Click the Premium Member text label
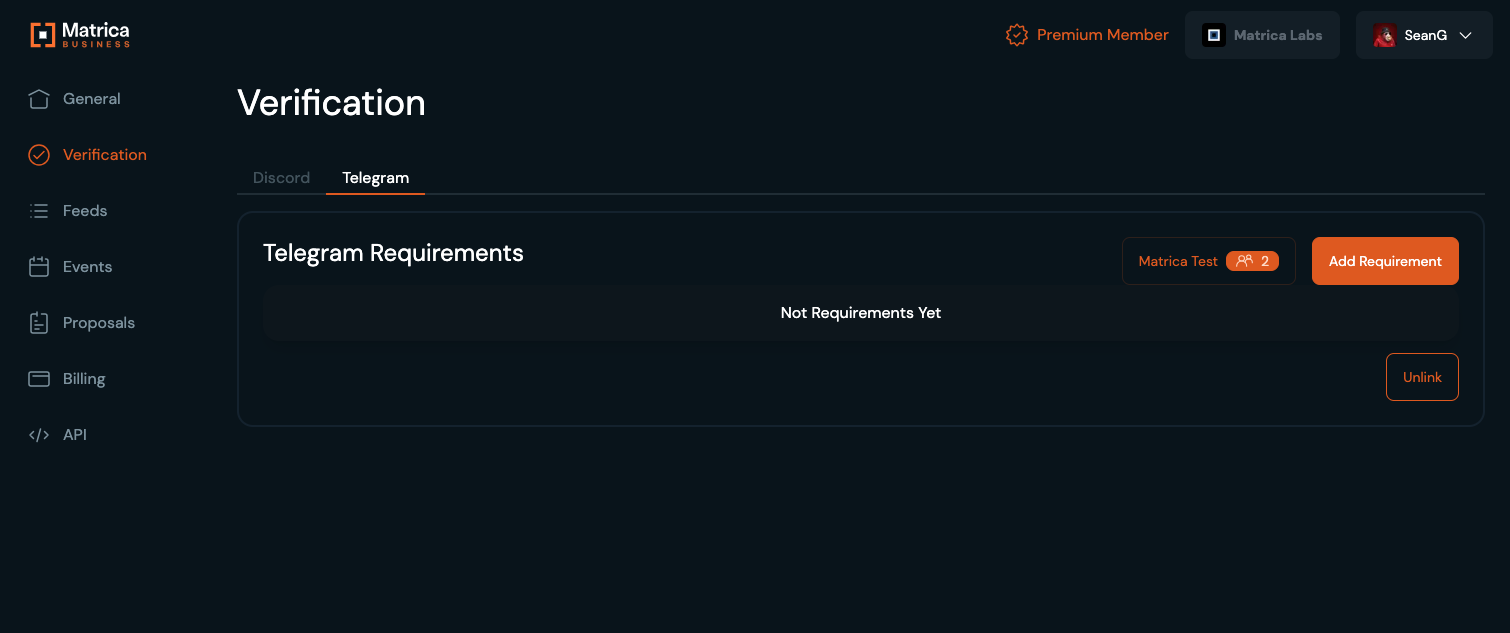 1102,35
